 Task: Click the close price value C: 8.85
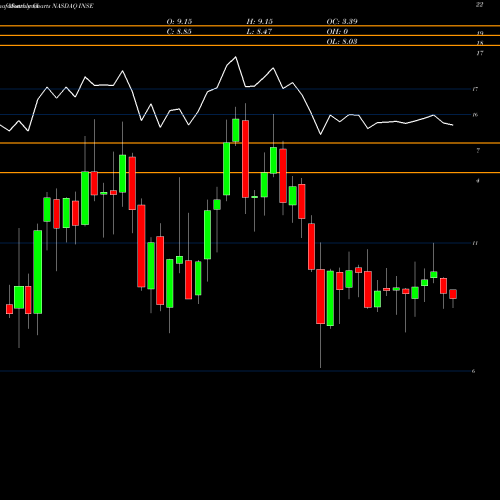tap(179, 32)
